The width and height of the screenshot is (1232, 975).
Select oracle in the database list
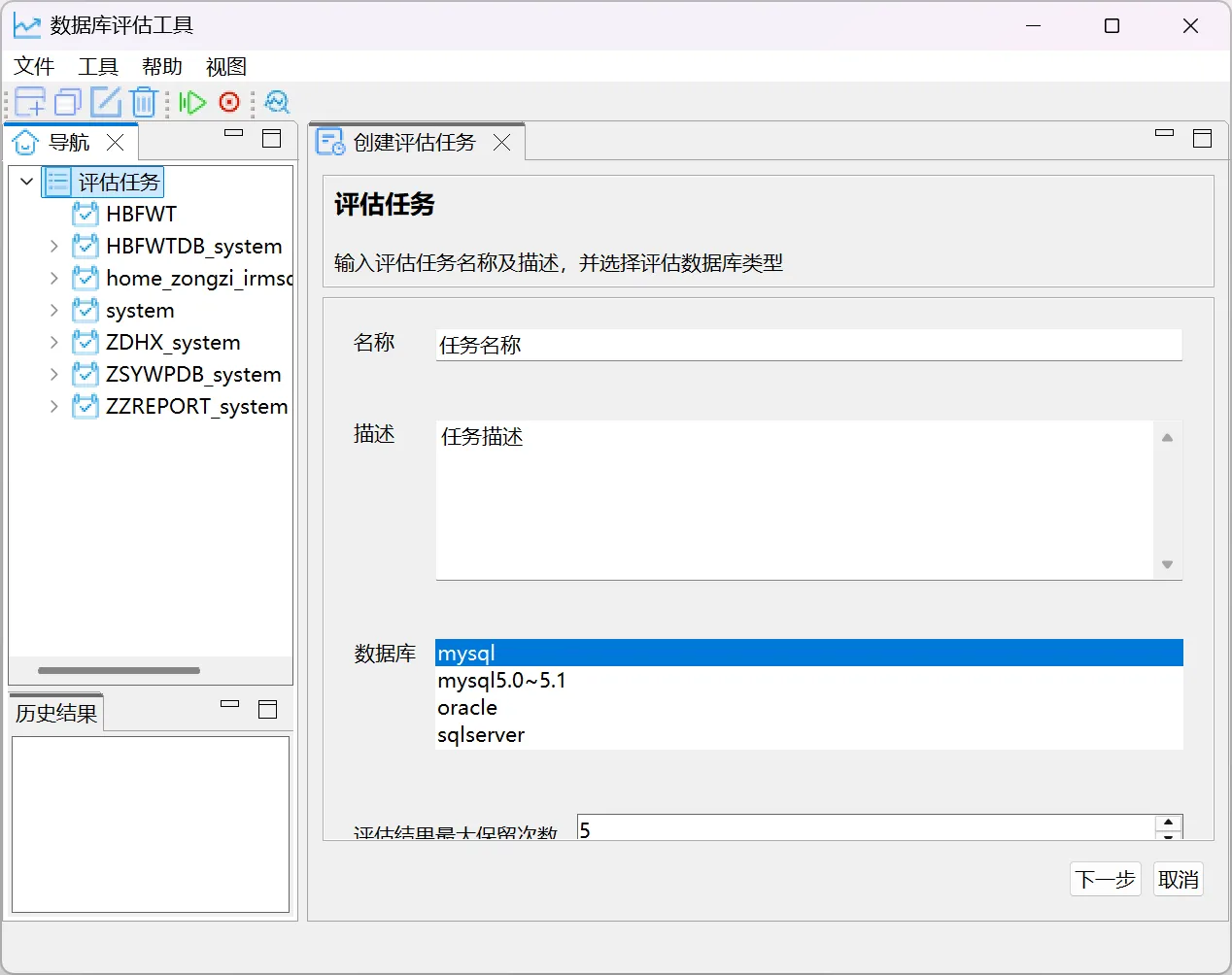pyautogui.click(x=467, y=708)
